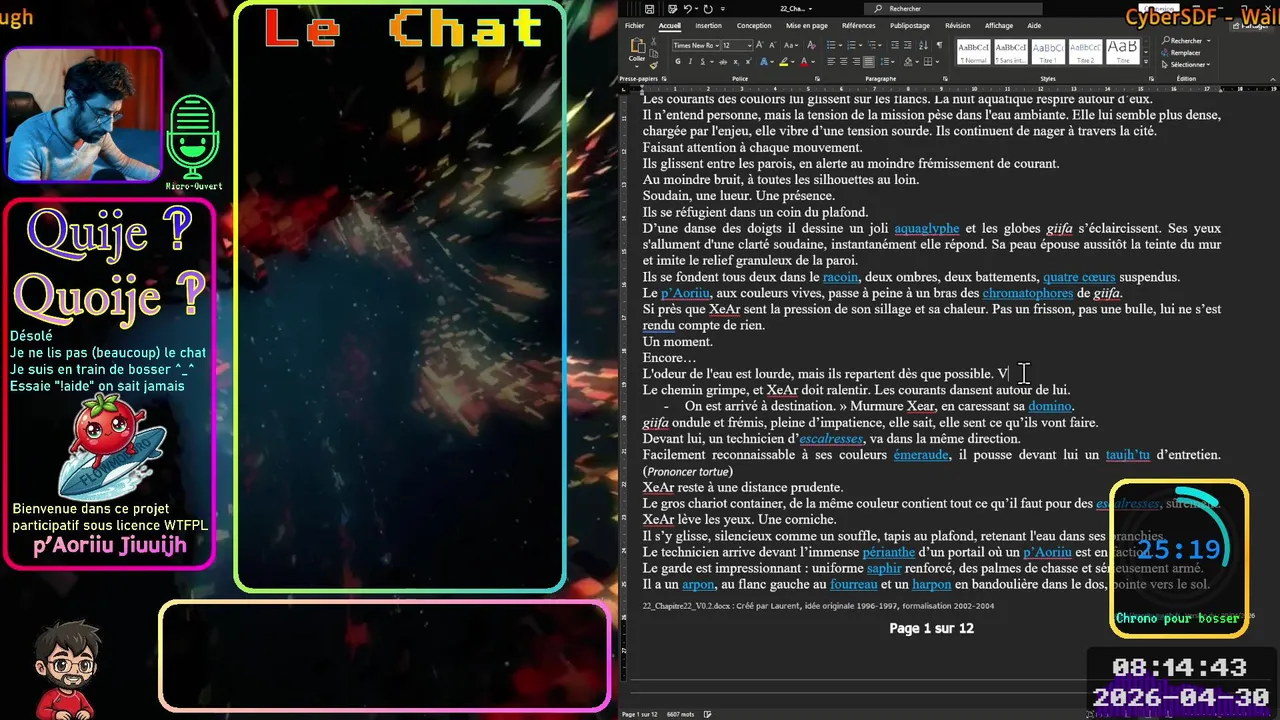Sort paragraphs alphabetically

(923, 45)
